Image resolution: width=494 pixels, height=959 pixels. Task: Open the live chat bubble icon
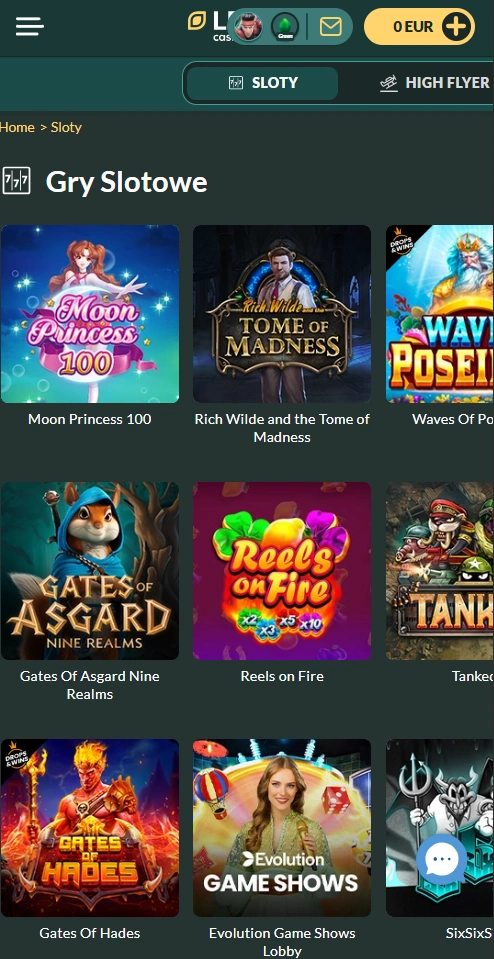click(x=441, y=859)
